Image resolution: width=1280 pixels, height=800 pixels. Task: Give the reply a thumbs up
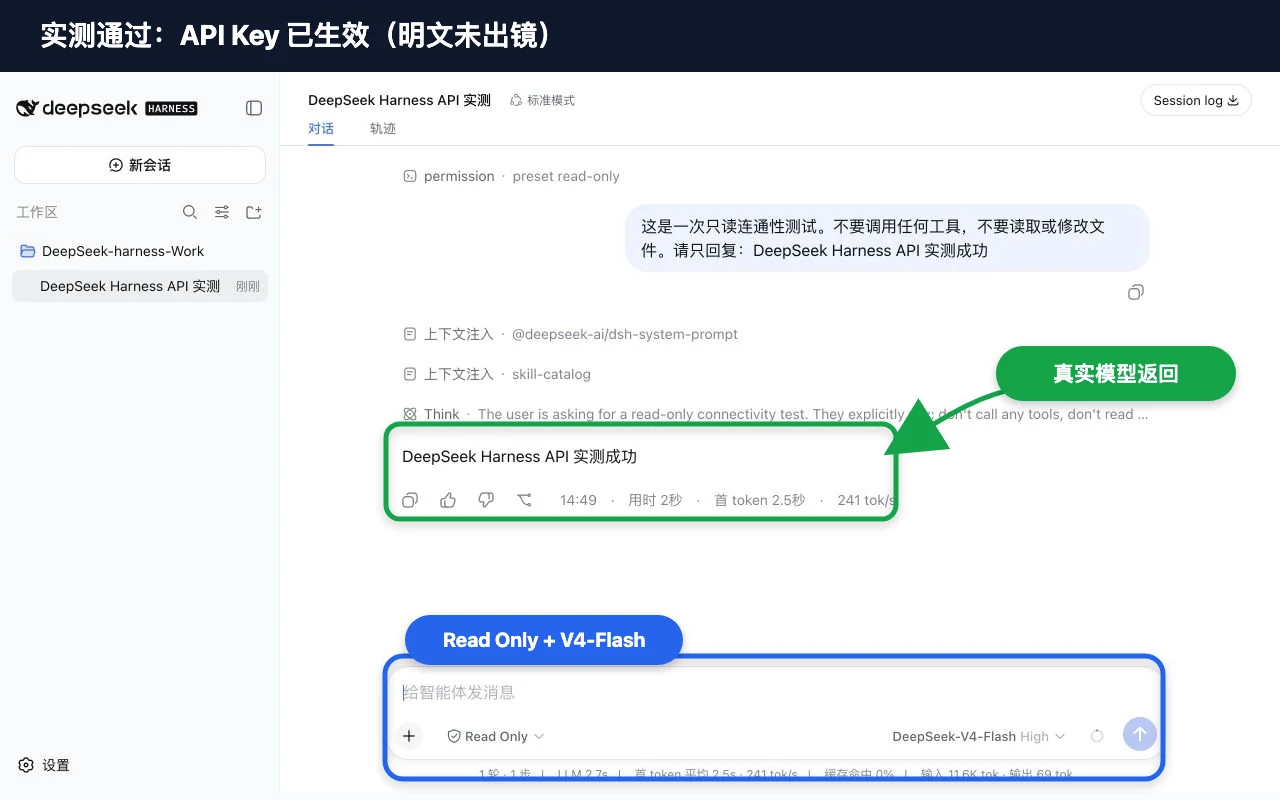448,500
